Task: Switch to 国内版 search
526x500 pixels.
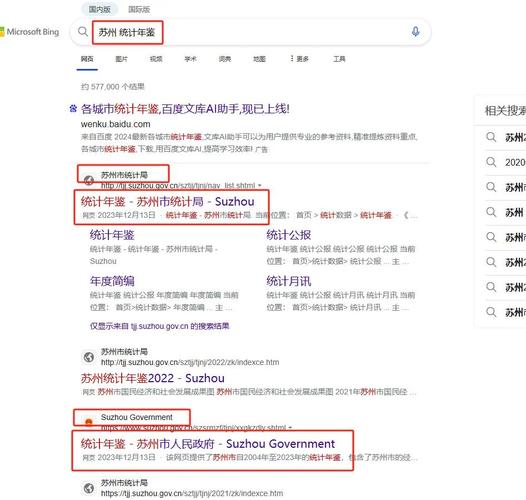Action: 100,9
